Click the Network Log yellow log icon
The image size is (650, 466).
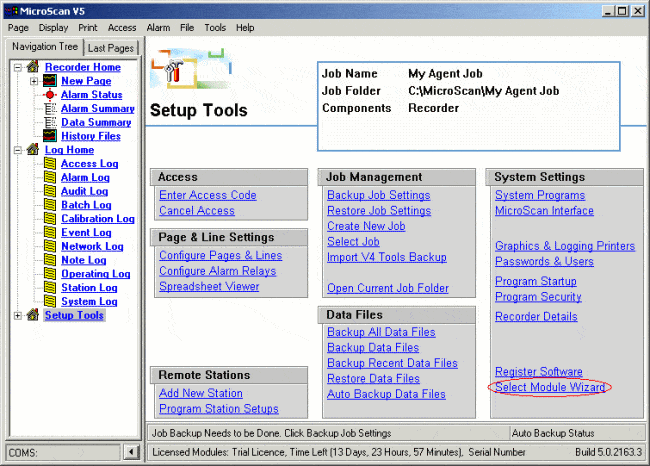[50, 246]
